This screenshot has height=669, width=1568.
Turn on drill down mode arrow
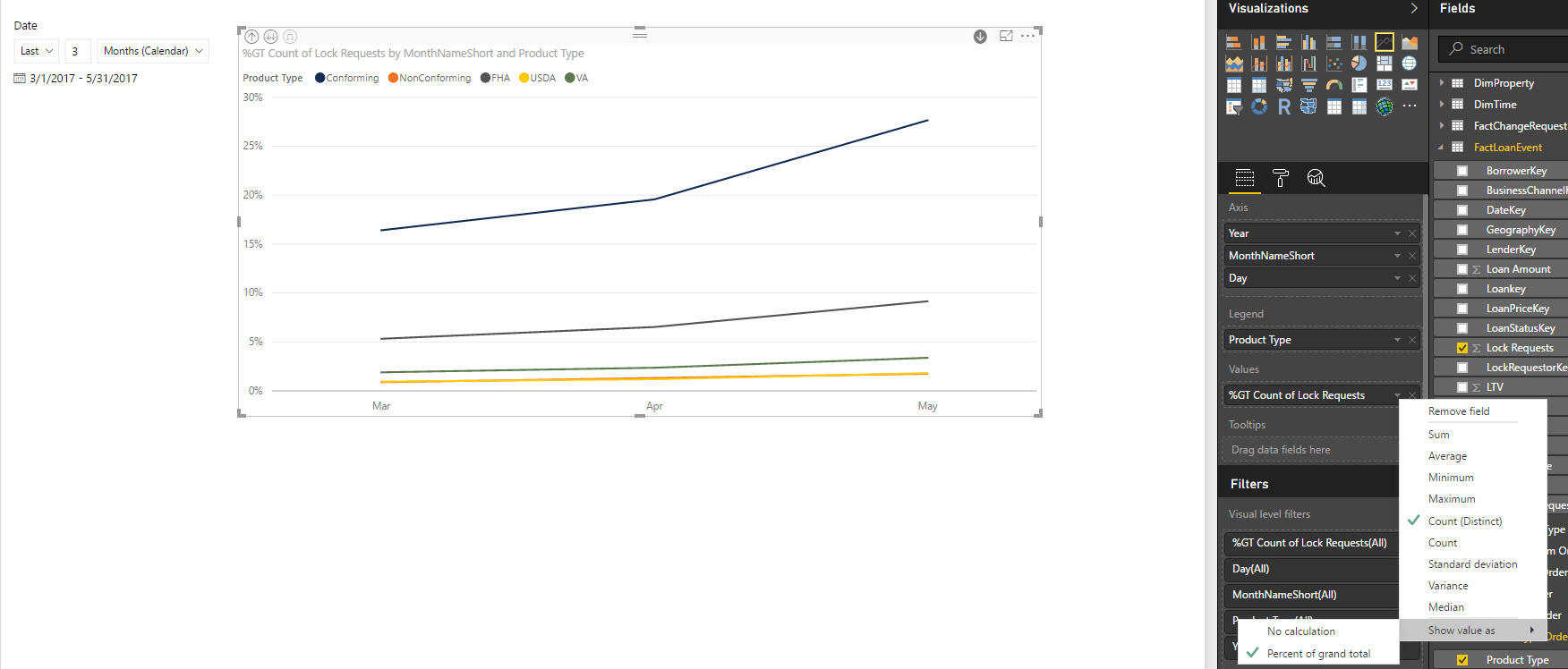(980, 37)
